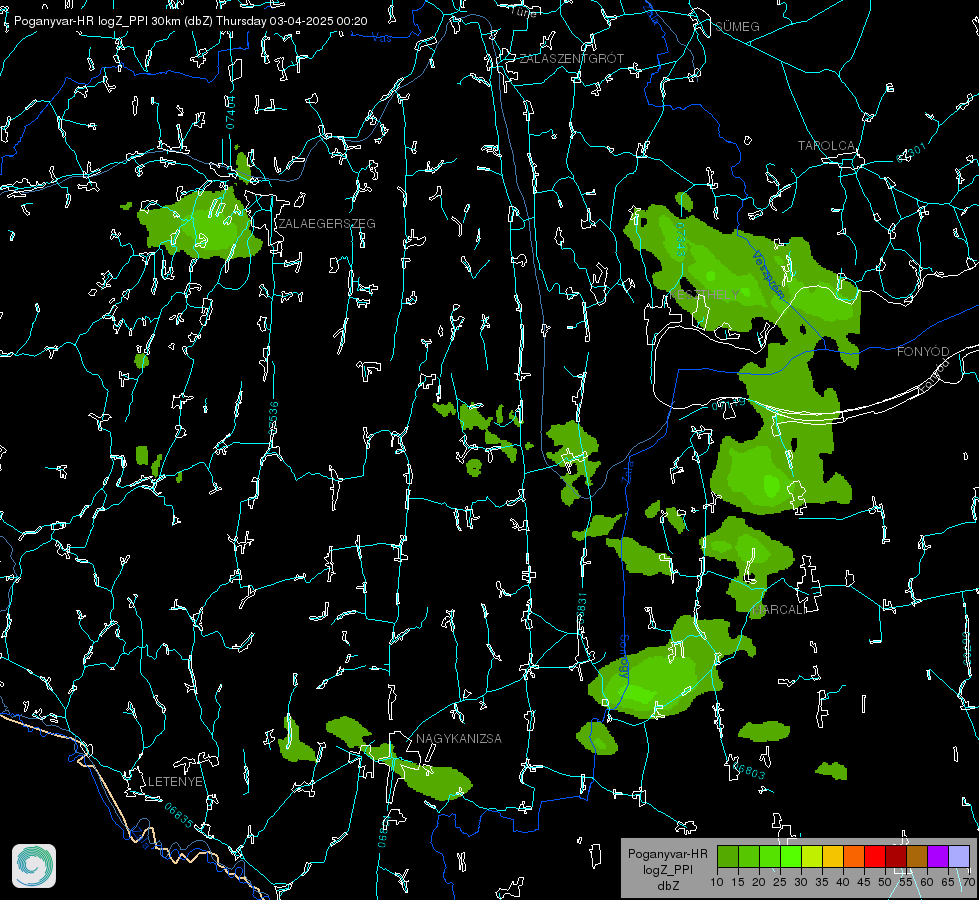Select the 30–35 dBZ yellow-green swatch
This screenshot has height=900, width=979.
pos(812,856)
